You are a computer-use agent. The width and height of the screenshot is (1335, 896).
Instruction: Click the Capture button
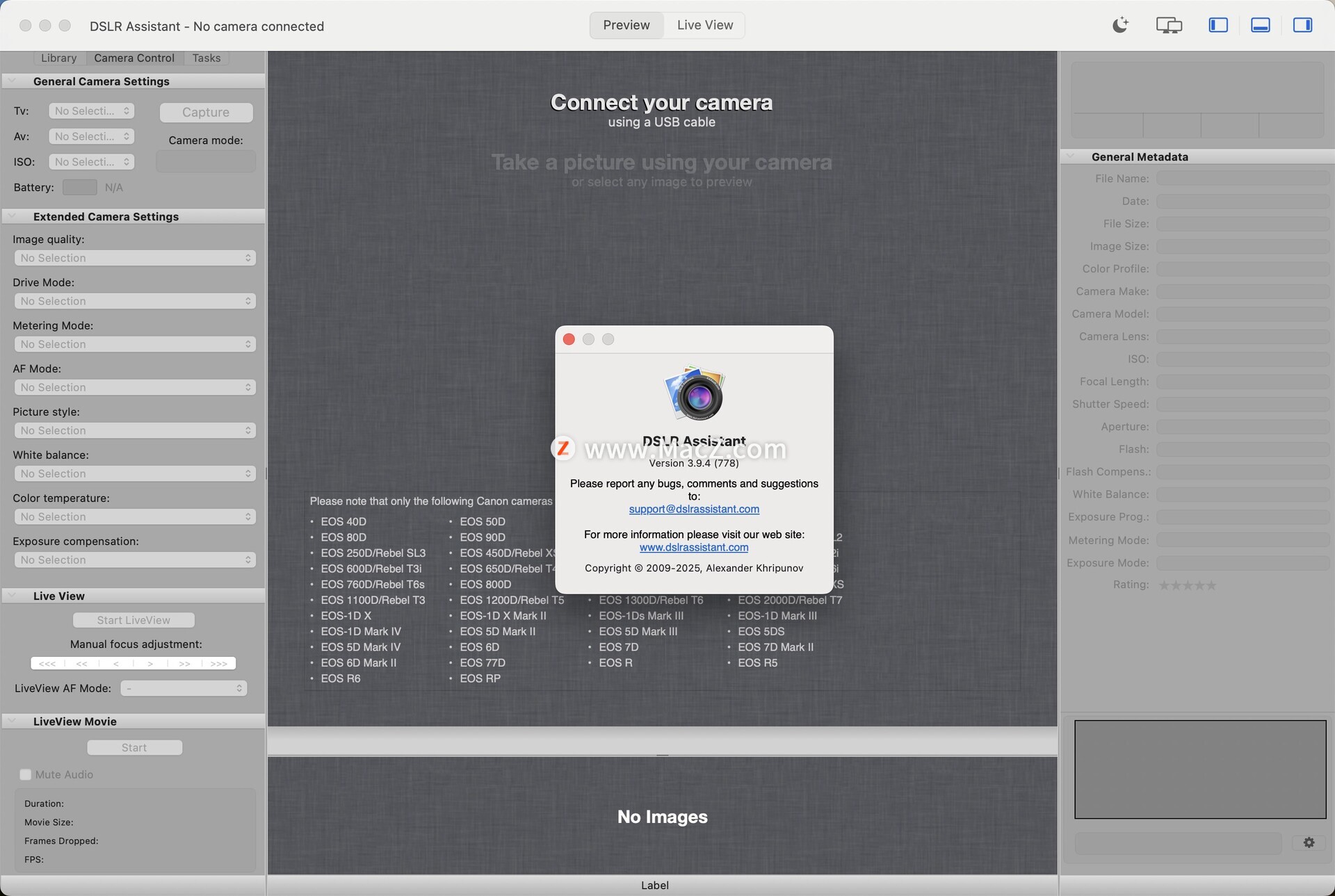point(206,112)
